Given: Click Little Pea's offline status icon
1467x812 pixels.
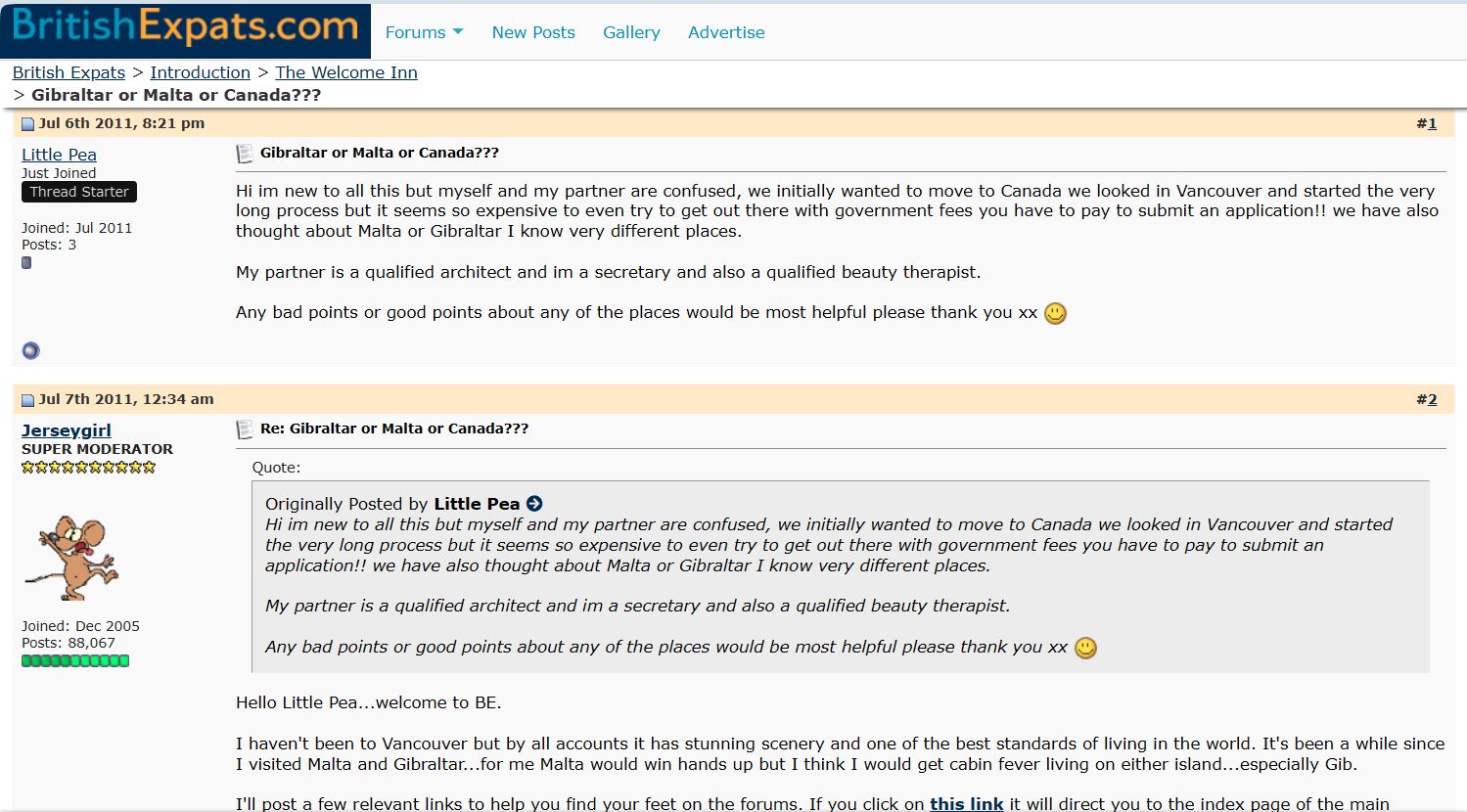Looking at the screenshot, I should tap(31, 350).
